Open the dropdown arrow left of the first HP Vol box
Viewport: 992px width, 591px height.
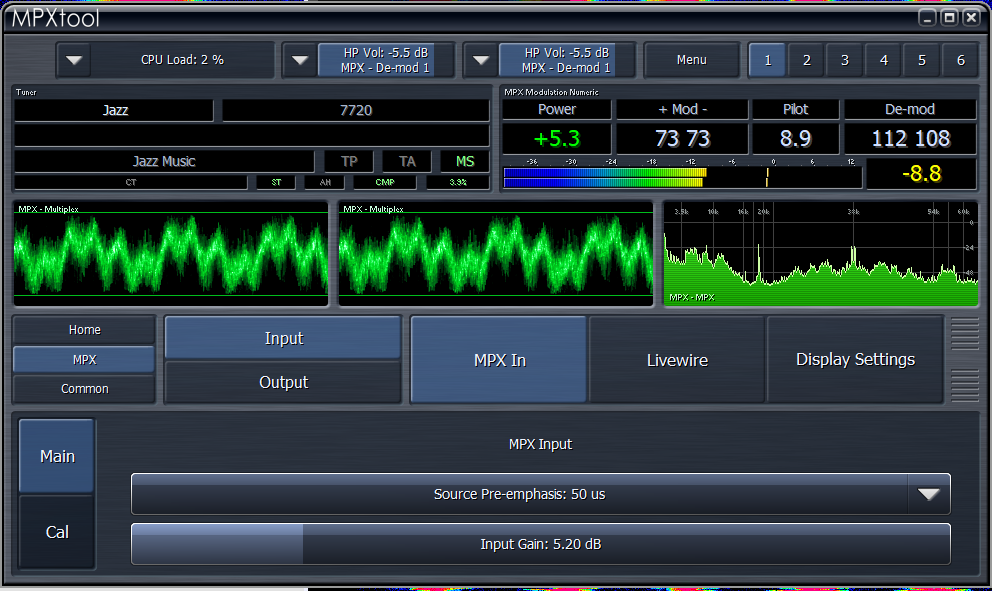point(300,60)
